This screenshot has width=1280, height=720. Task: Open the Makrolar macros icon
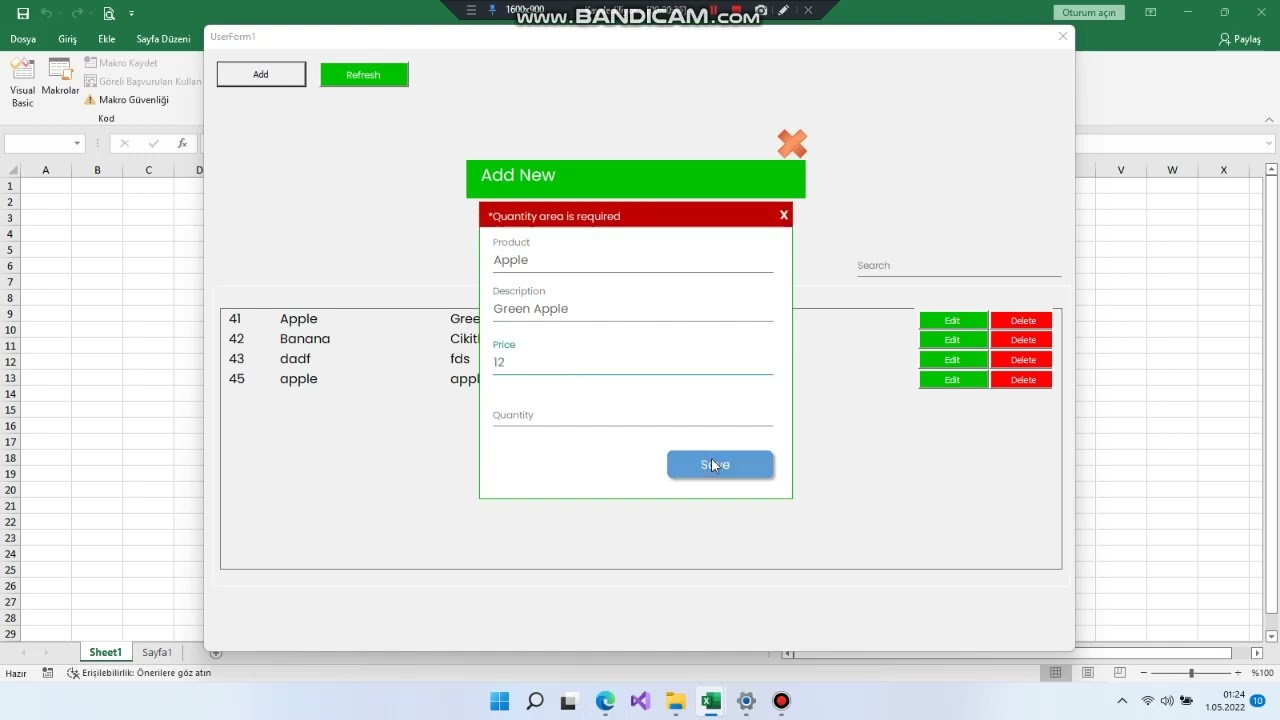60,78
